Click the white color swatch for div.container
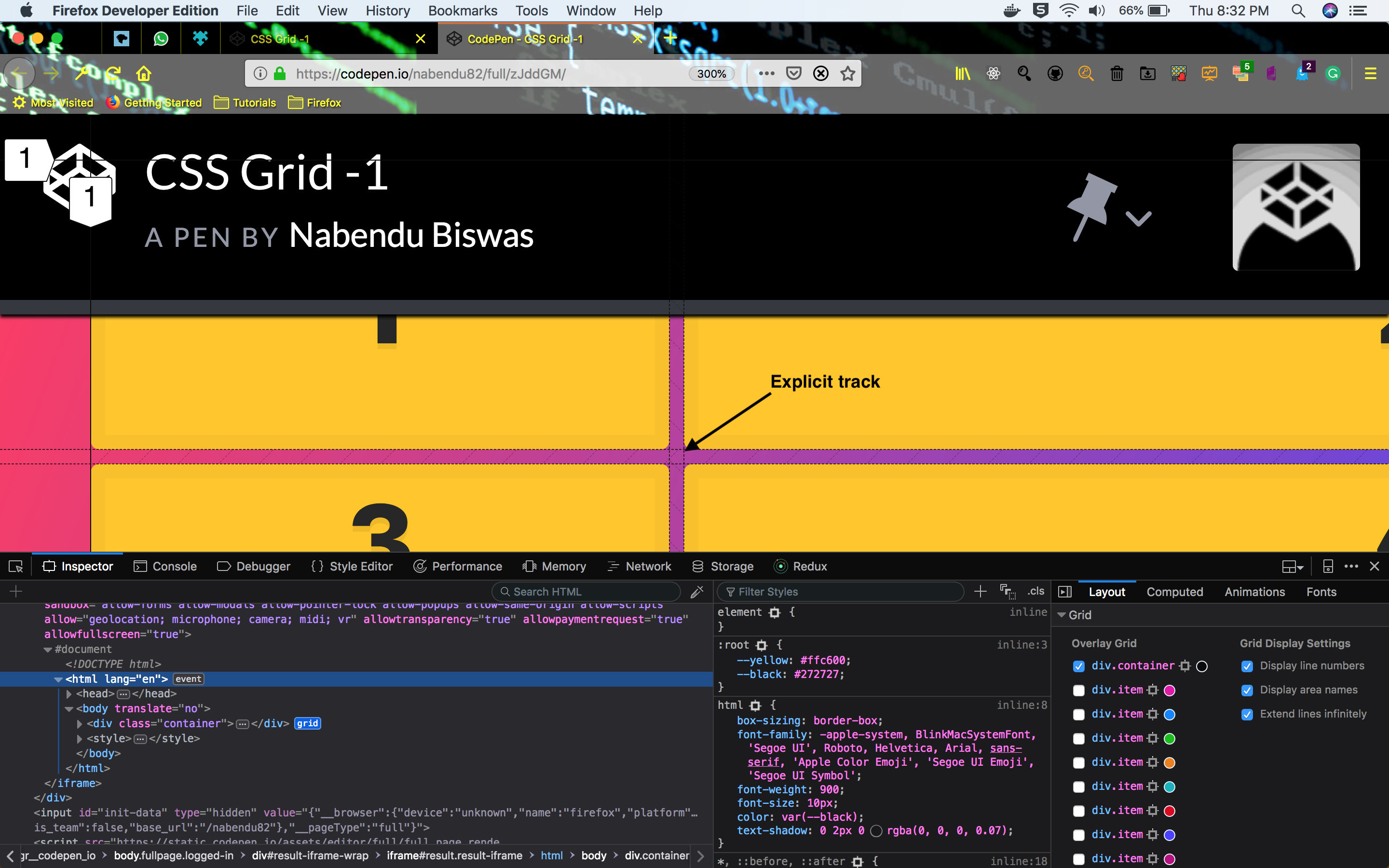1389x868 pixels. point(1202,666)
